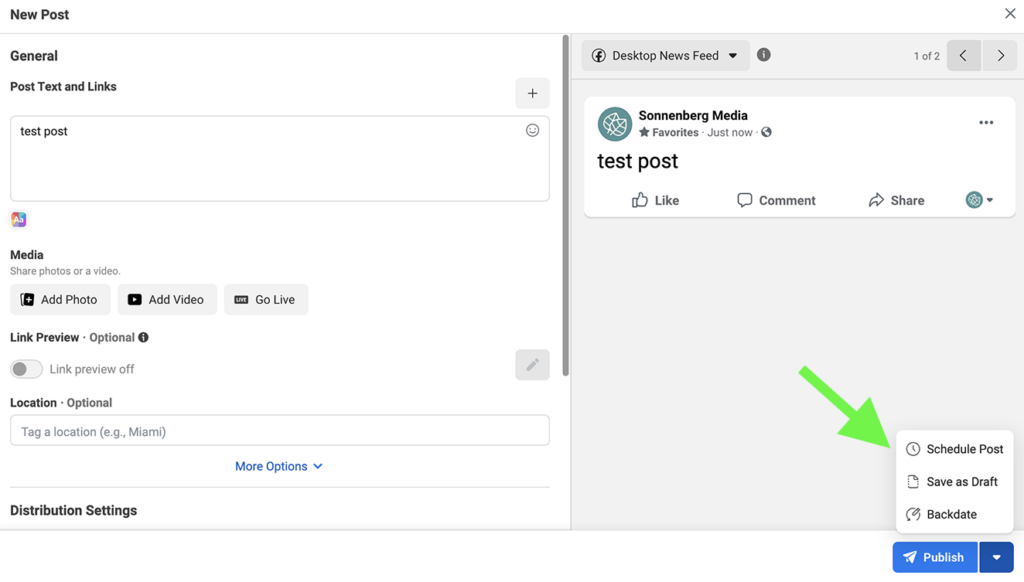This screenshot has width=1024, height=582.
Task: Expand More Options
Action: click(279, 466)
